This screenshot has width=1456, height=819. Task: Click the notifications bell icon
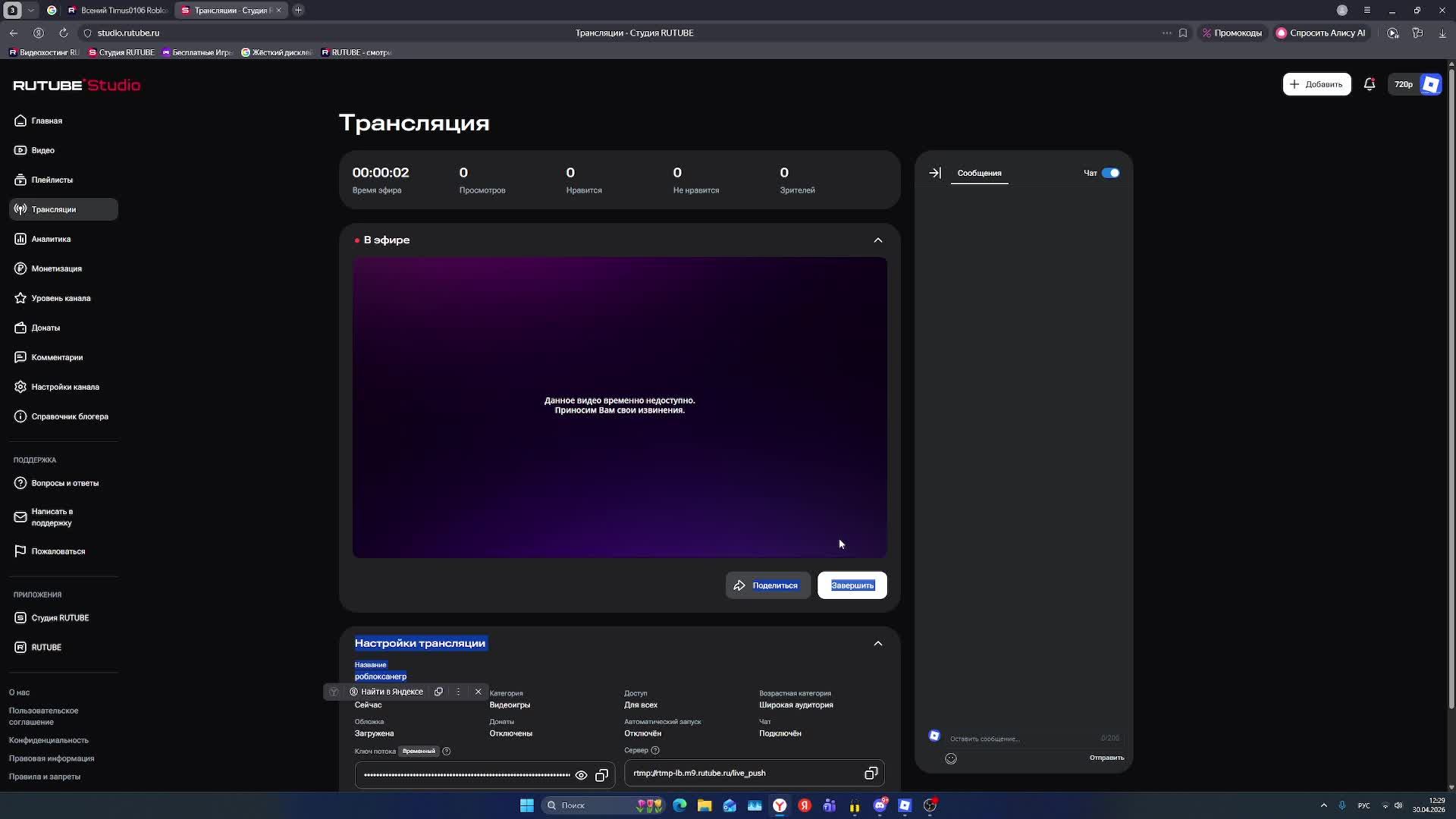1369,84
